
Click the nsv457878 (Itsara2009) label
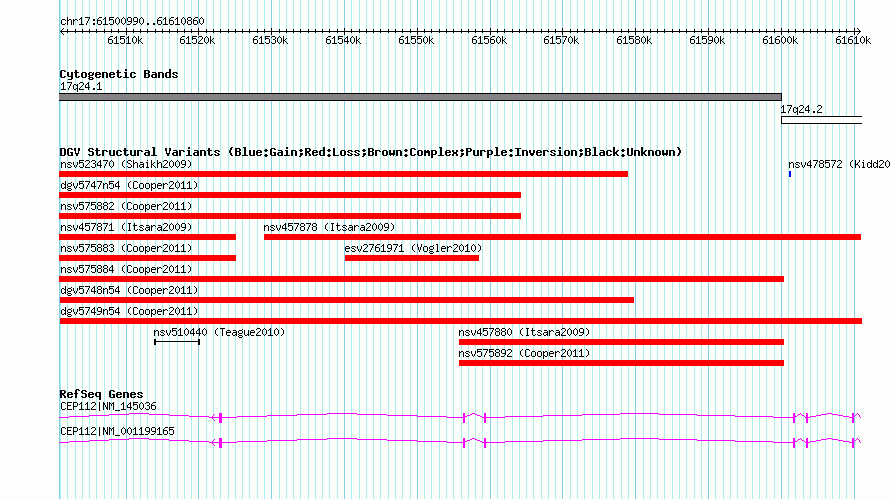click(x=329, y=227)
